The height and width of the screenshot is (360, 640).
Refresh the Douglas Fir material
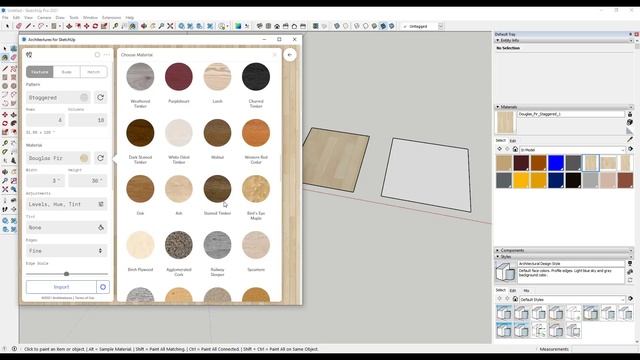click(x=100, y=158)
